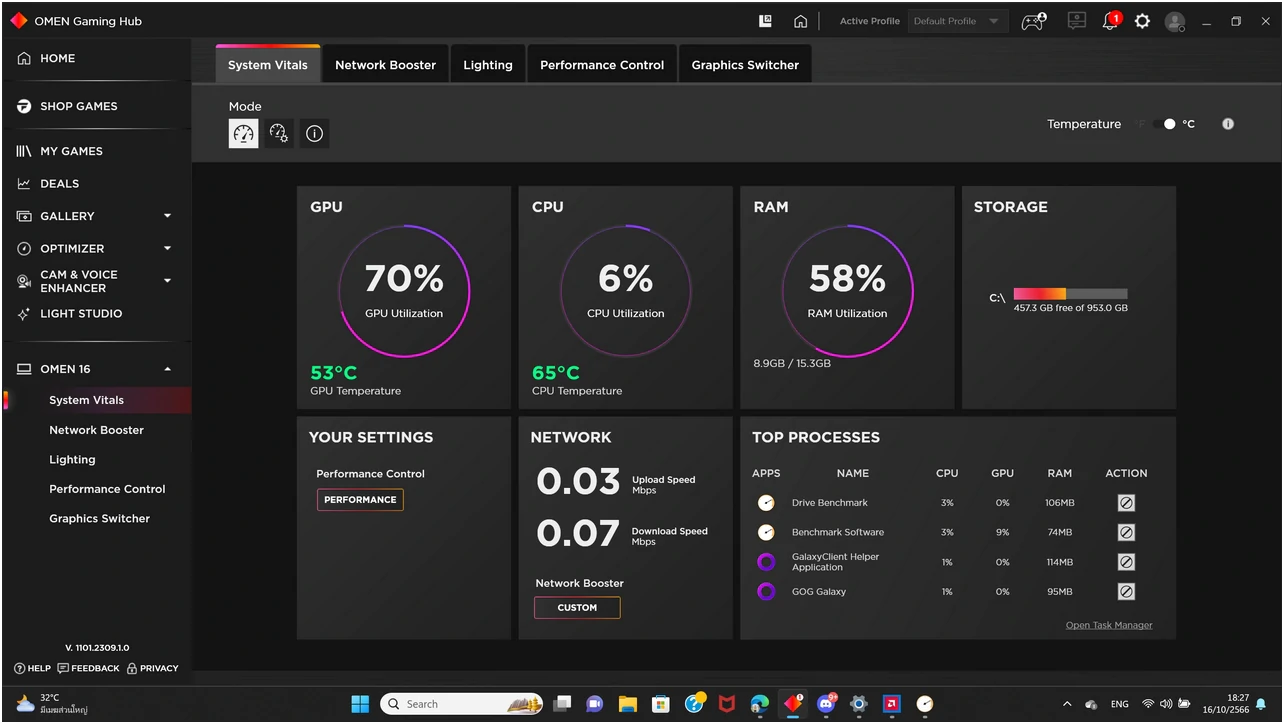The image size is (1284, 724).
Task: Open McAfee from the taskbar
Action: 727,704
